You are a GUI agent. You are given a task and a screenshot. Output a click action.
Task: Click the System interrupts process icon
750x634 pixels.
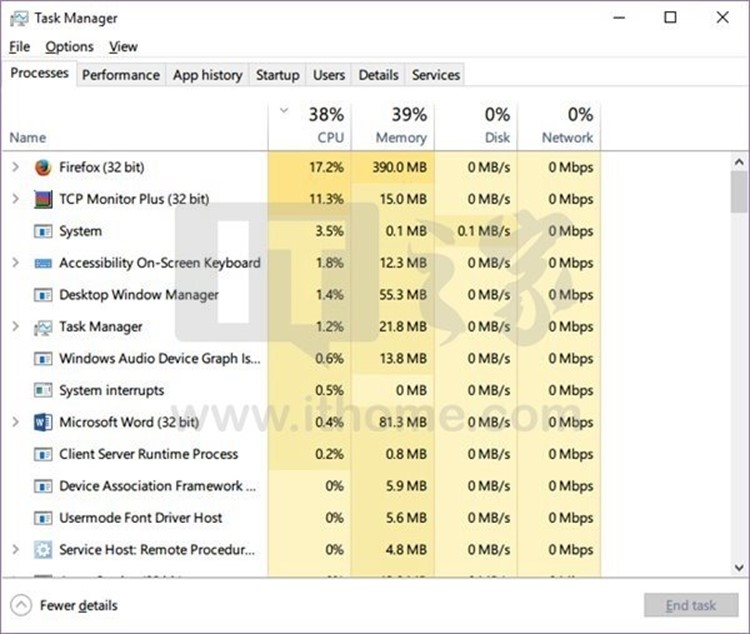pos(43,390)
